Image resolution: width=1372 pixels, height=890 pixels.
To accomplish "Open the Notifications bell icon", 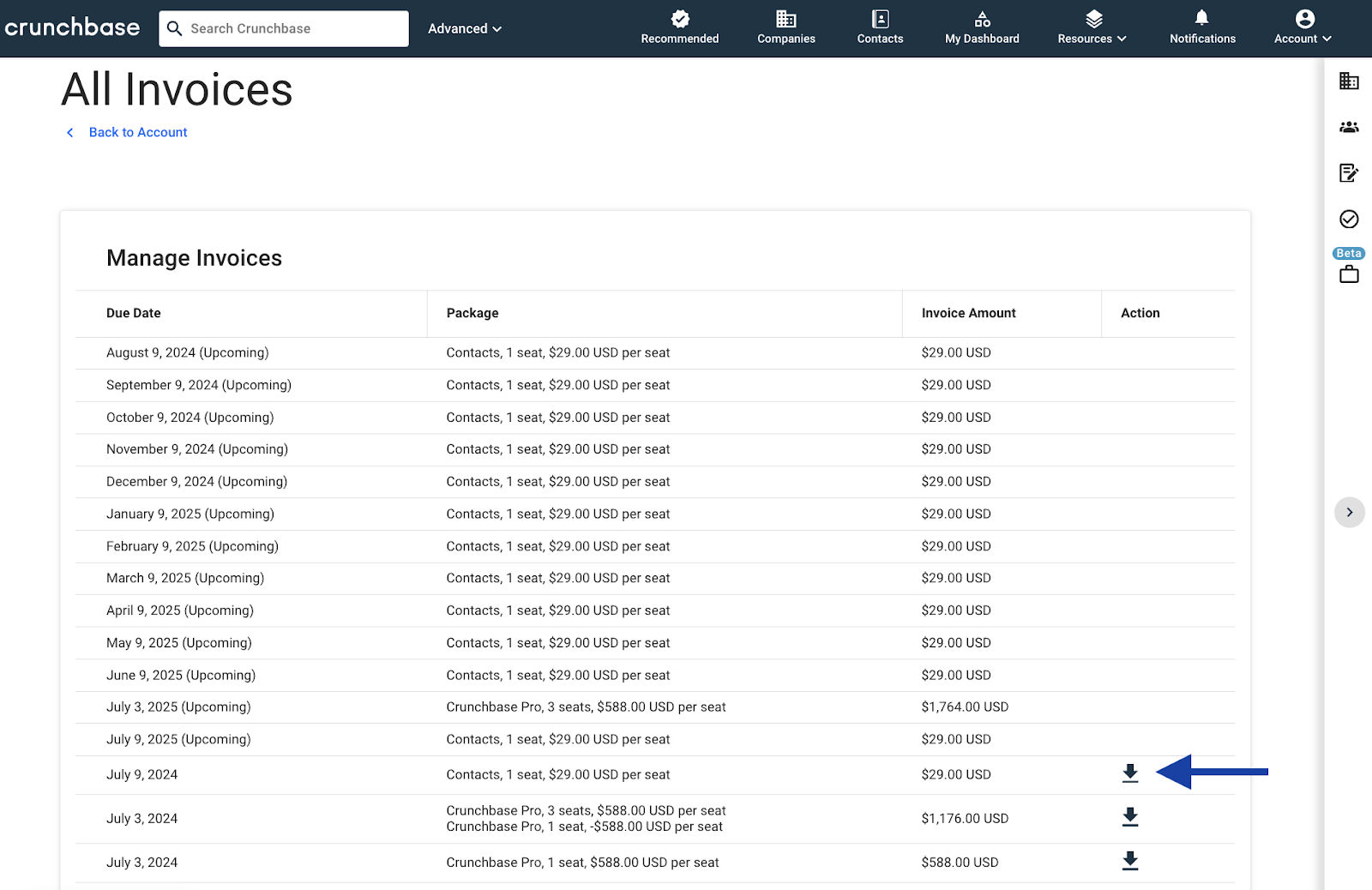I will pyautogui.click(x=1201, y=26).
